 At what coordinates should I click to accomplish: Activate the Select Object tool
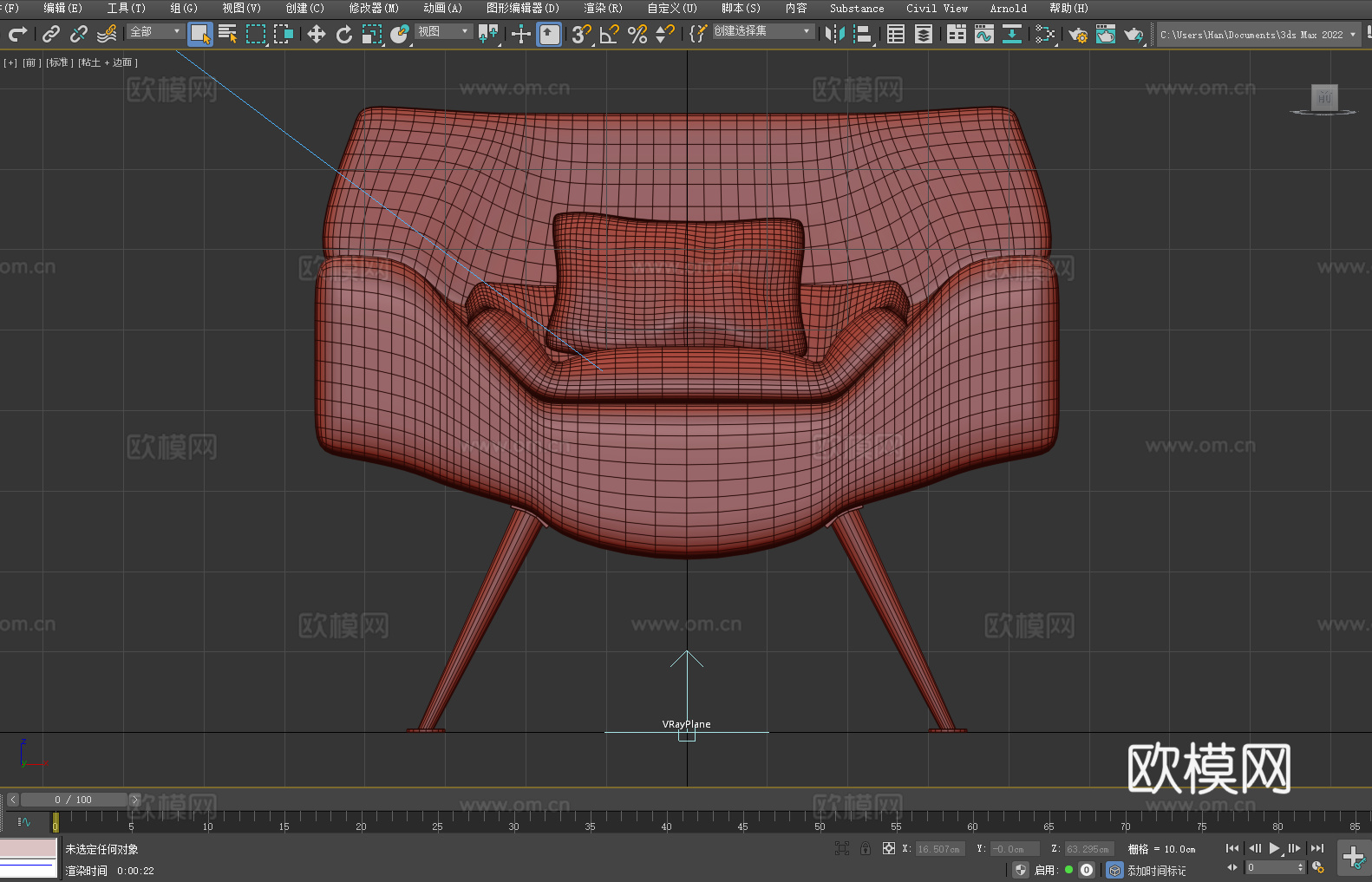[x=200, y=34]
